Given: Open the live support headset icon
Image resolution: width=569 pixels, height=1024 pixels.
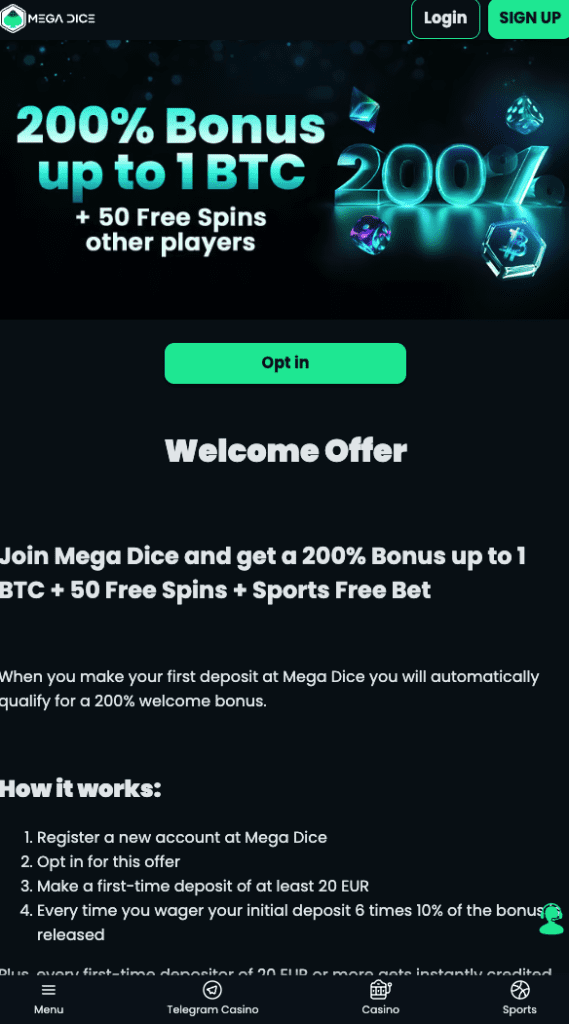Looking at the screenshot, I should click(x=551, y=919).
